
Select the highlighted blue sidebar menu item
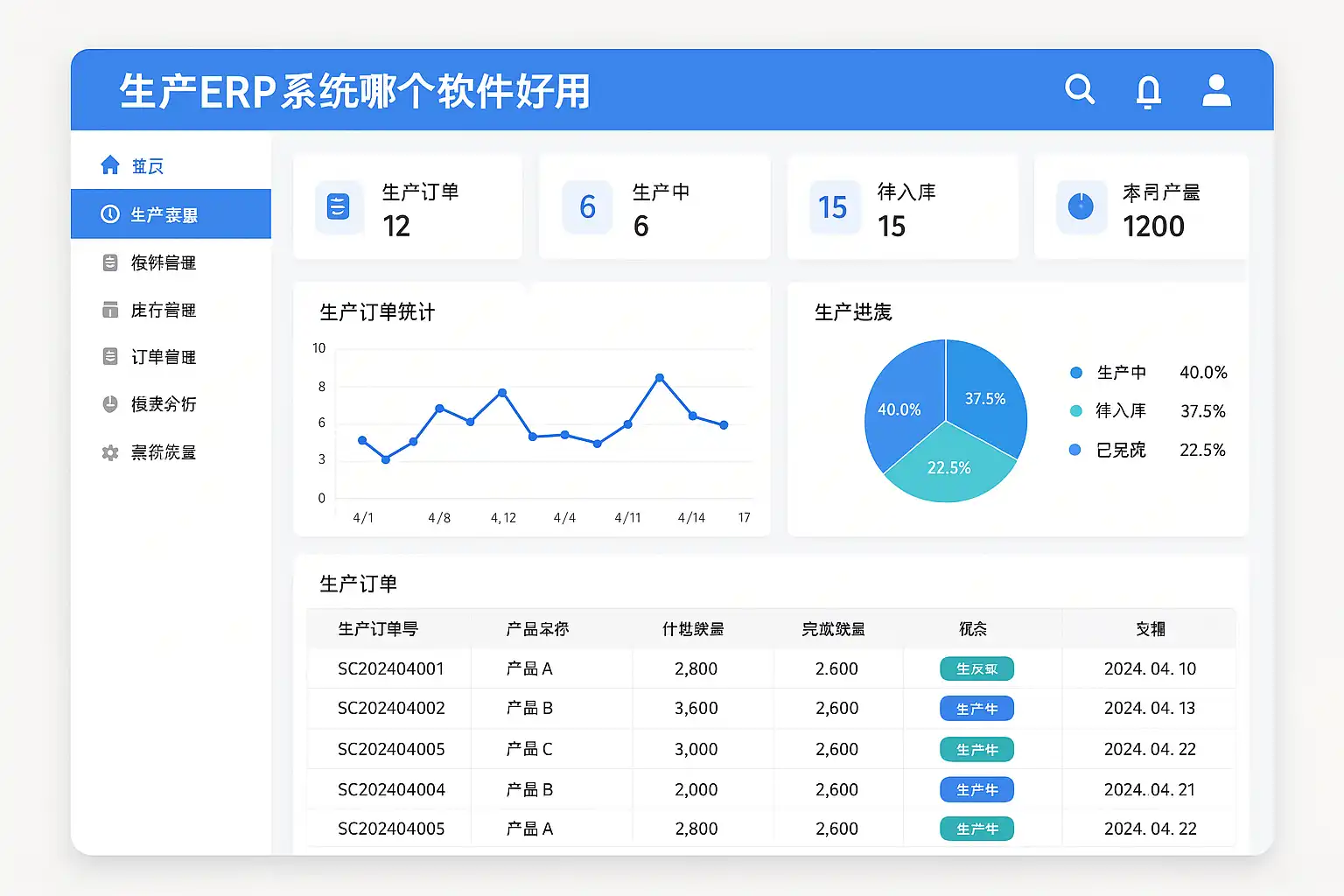pos(171,214)
